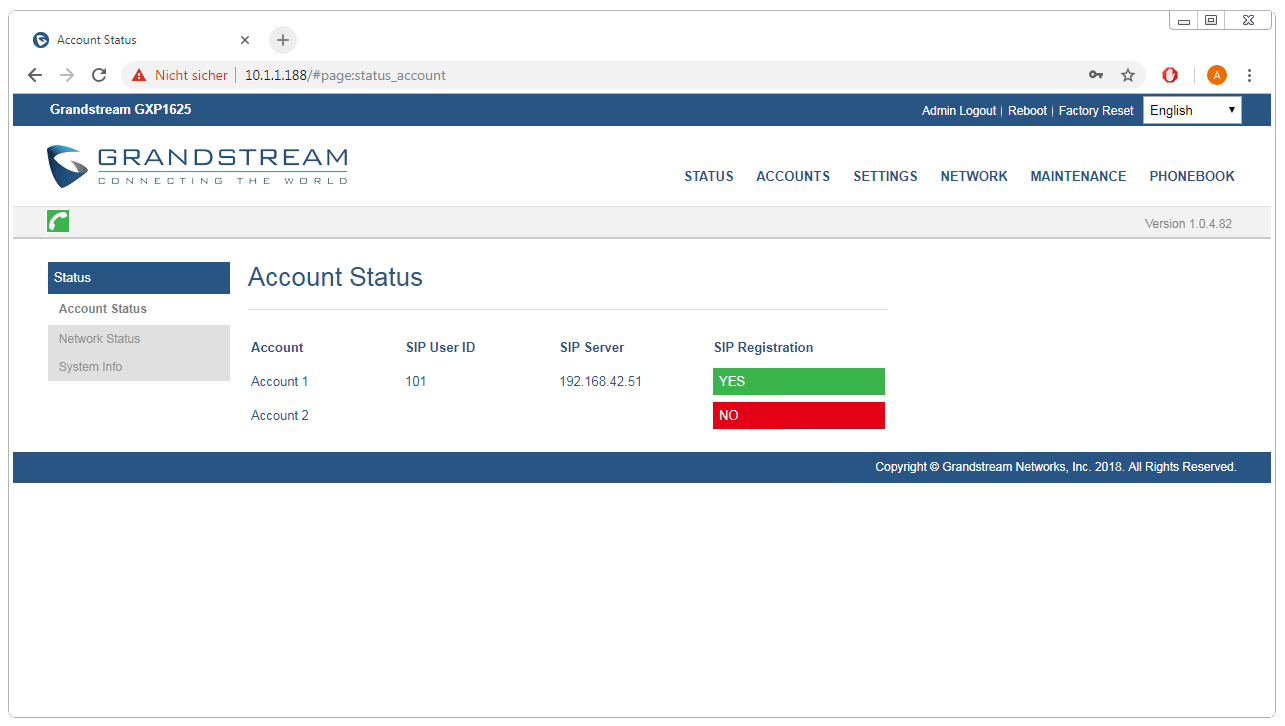This screenshot has width=1285, height=726.
Task: Maximize the browser window
Action: pos(1211,20)
